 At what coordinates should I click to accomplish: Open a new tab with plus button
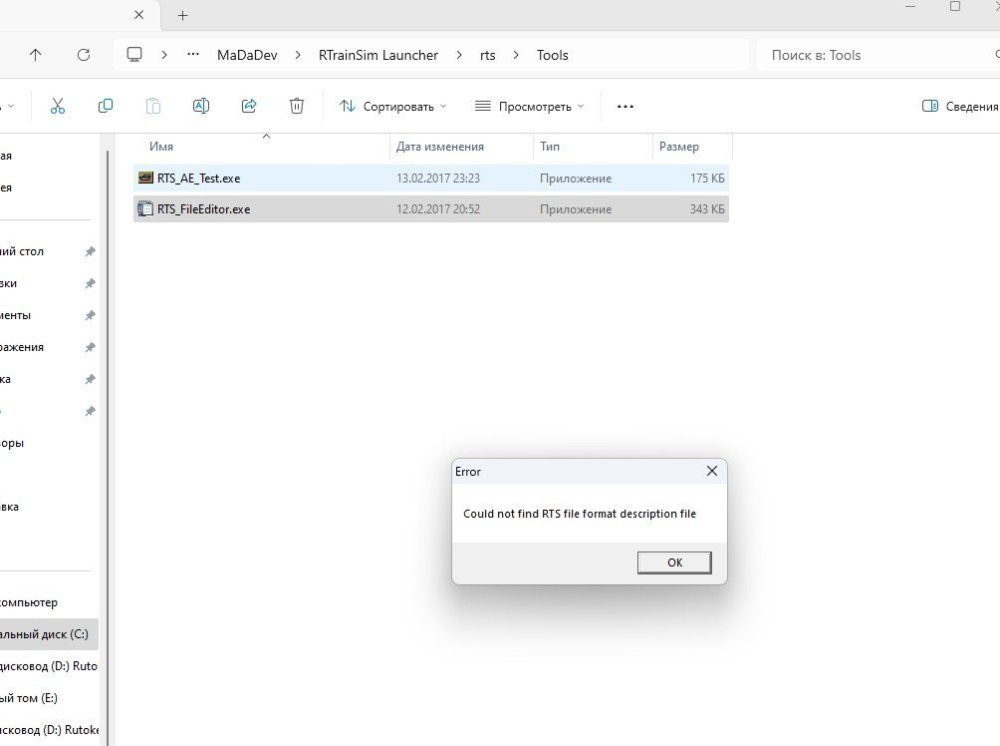pos(183,16)
